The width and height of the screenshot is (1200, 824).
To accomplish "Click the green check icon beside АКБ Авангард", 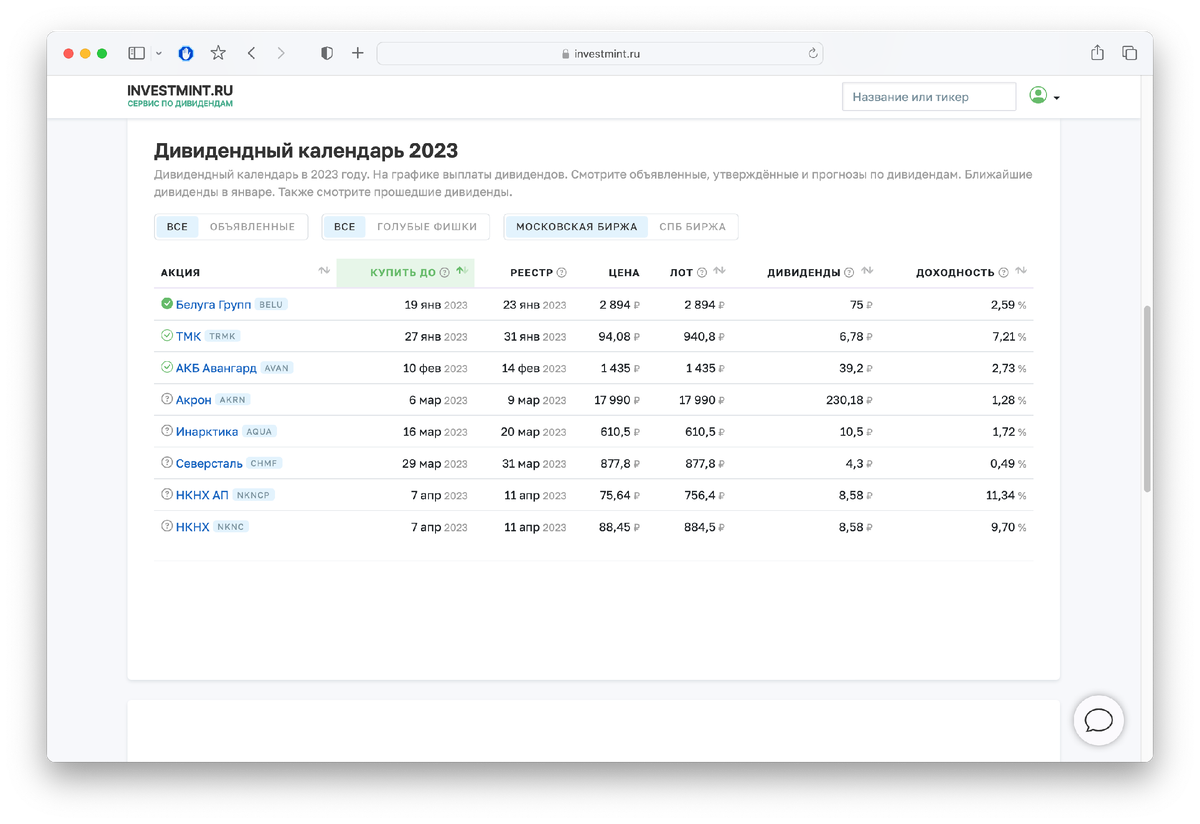I will coord(167,367).
